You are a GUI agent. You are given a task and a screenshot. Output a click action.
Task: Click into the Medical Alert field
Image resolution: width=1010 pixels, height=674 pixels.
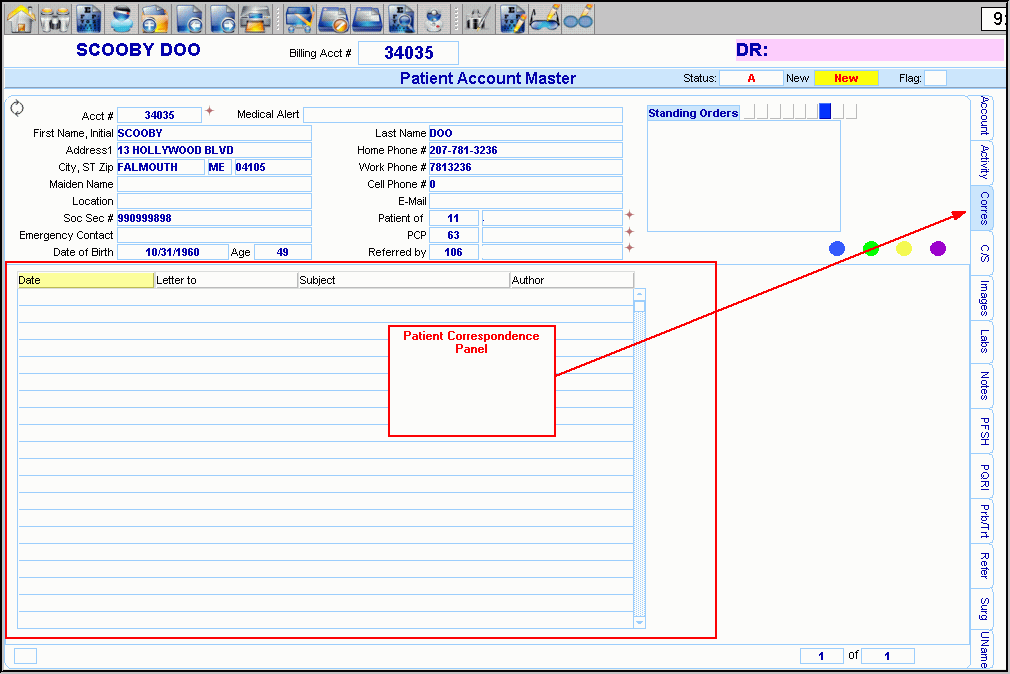pos(462,115)
